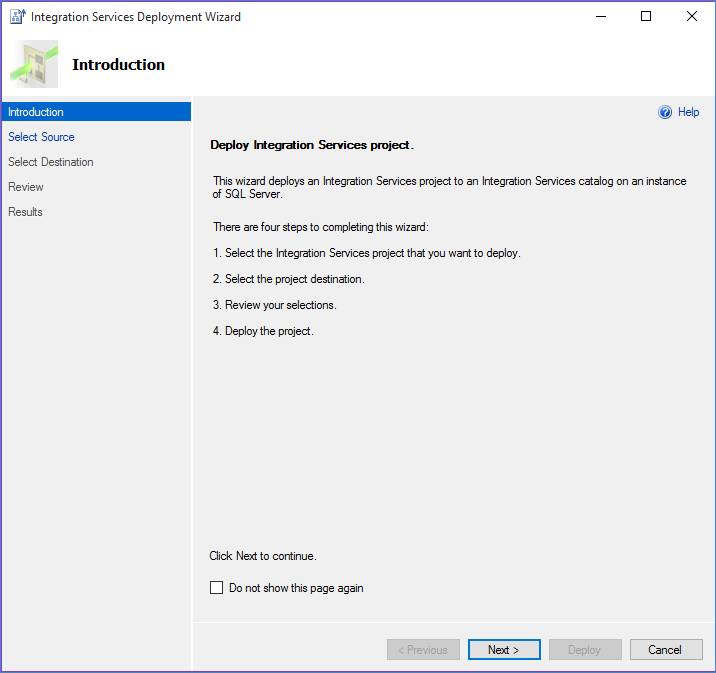Click the Next > button

[x=504, y=649]
